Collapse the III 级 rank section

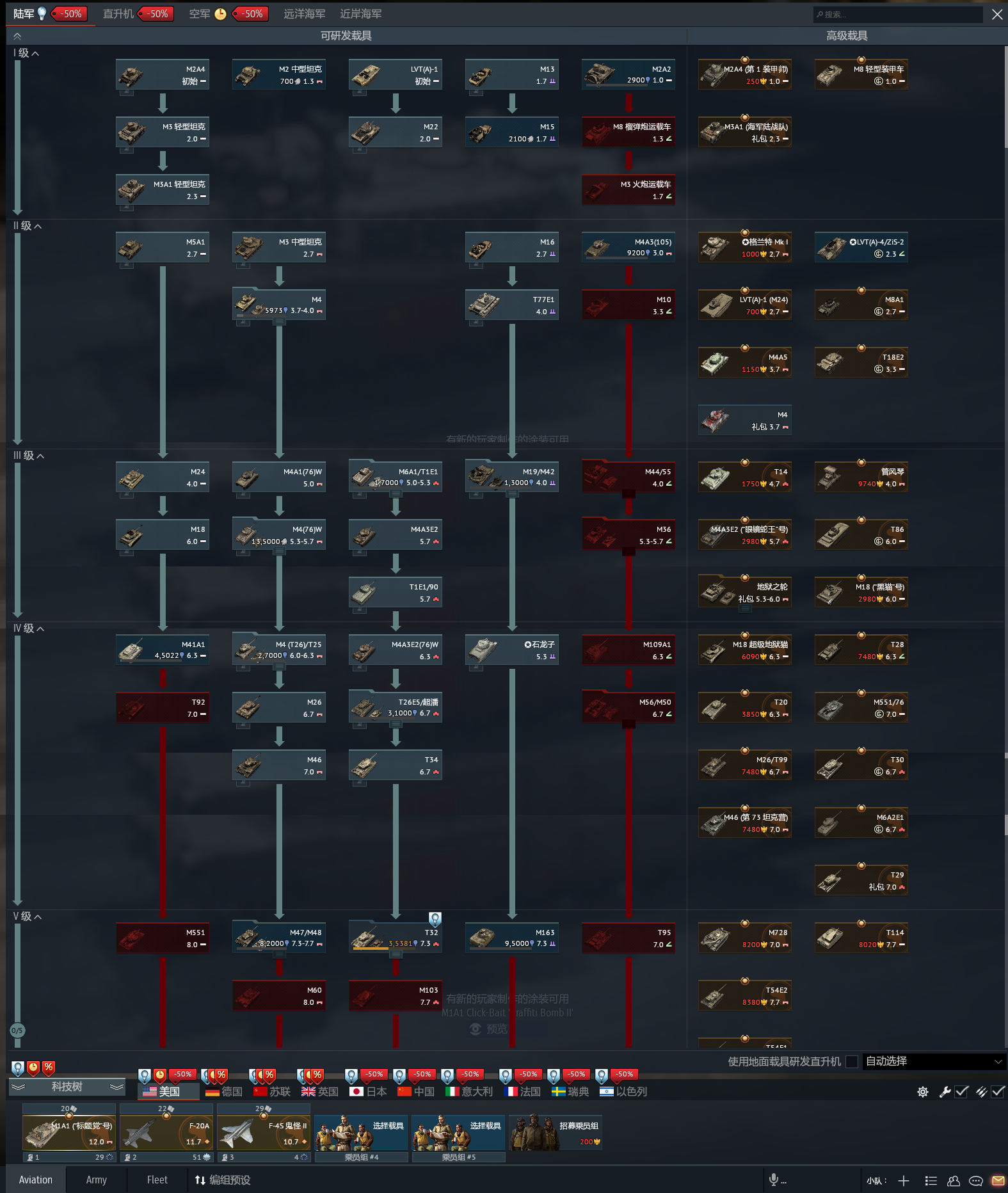coord(29,456)
